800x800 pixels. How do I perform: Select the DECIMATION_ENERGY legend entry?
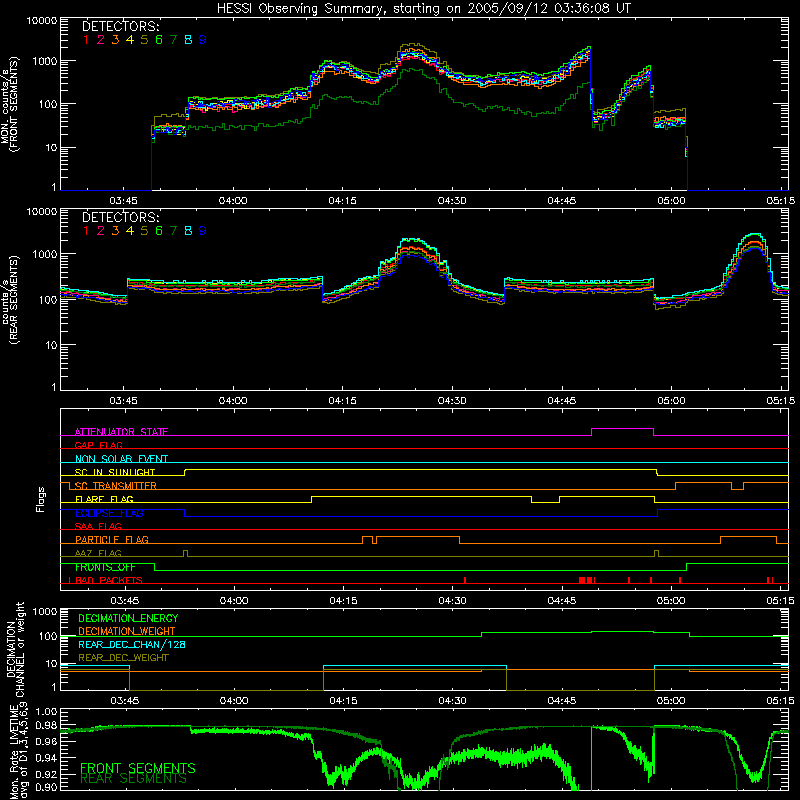(128, 618)
